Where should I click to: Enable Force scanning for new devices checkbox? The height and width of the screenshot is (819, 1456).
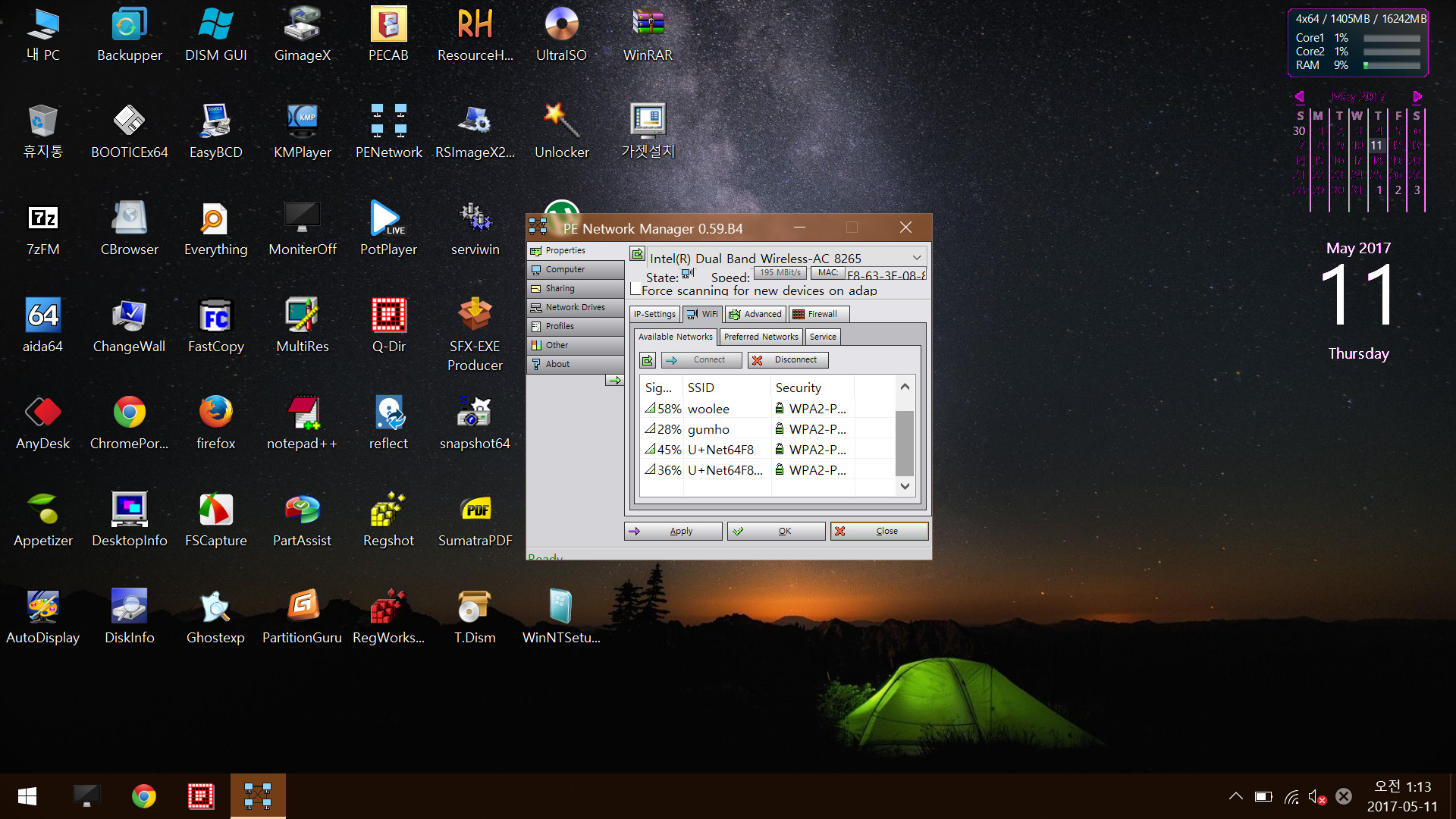[635, 289]
